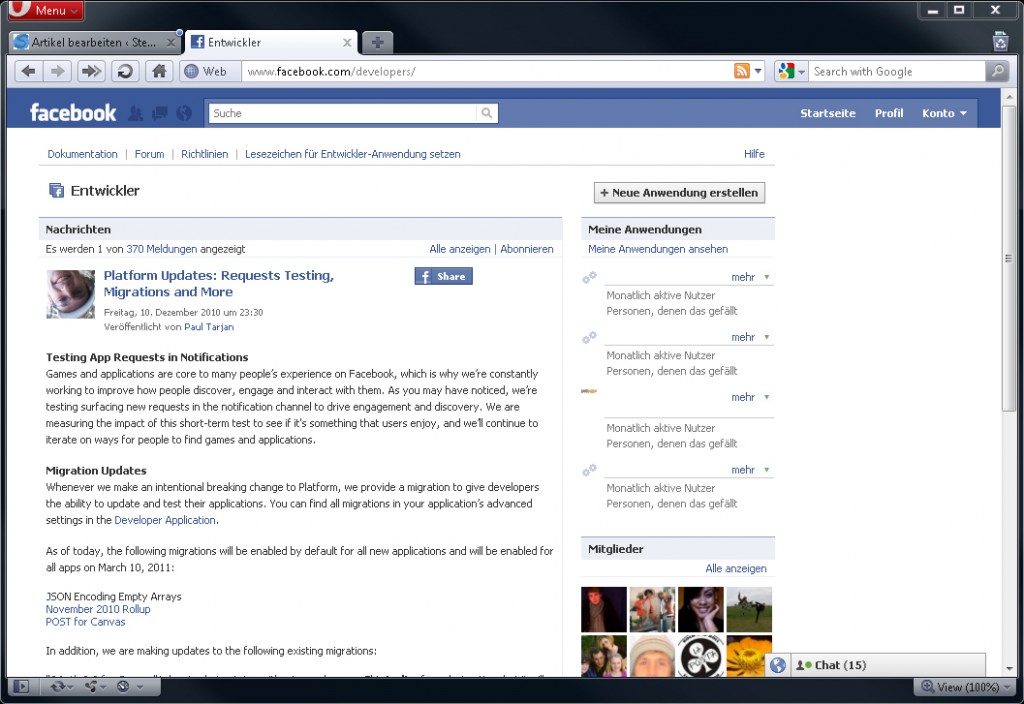Click the Facebook Share button
This screenshot has height=704, width=1024.
pyautogui.click(x=443, y=276)
